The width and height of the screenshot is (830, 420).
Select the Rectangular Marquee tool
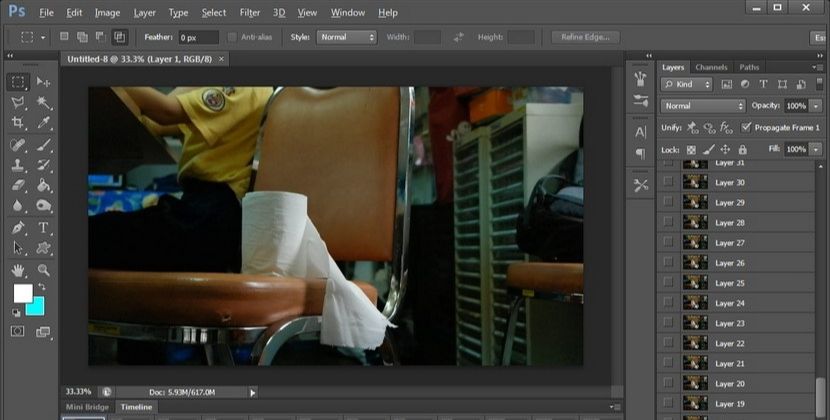(18, 82)
